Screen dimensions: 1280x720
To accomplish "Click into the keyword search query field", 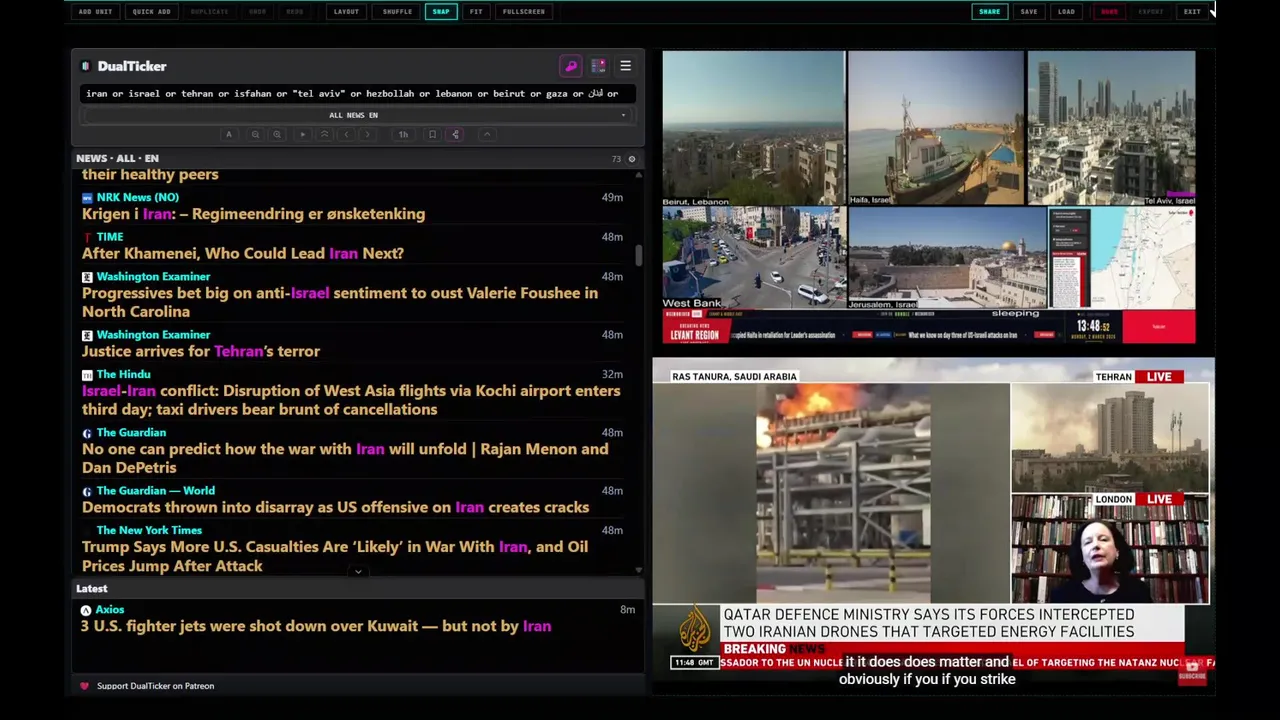I will pos(357,93).
